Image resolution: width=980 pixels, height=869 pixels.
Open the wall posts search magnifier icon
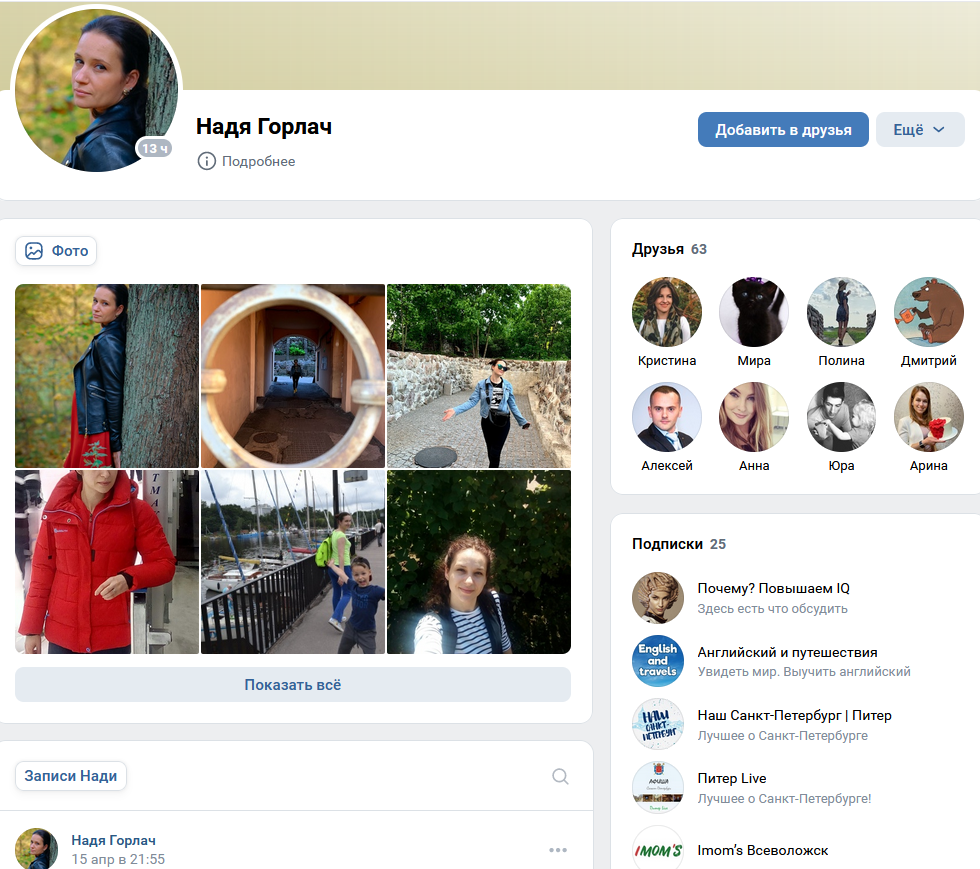(560, 776)
